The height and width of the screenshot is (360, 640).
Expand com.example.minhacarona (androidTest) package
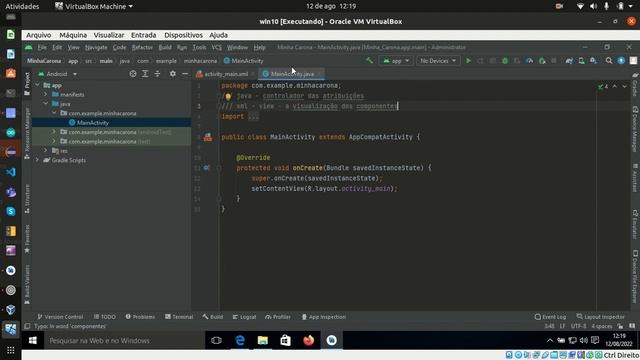click(54, 132)
